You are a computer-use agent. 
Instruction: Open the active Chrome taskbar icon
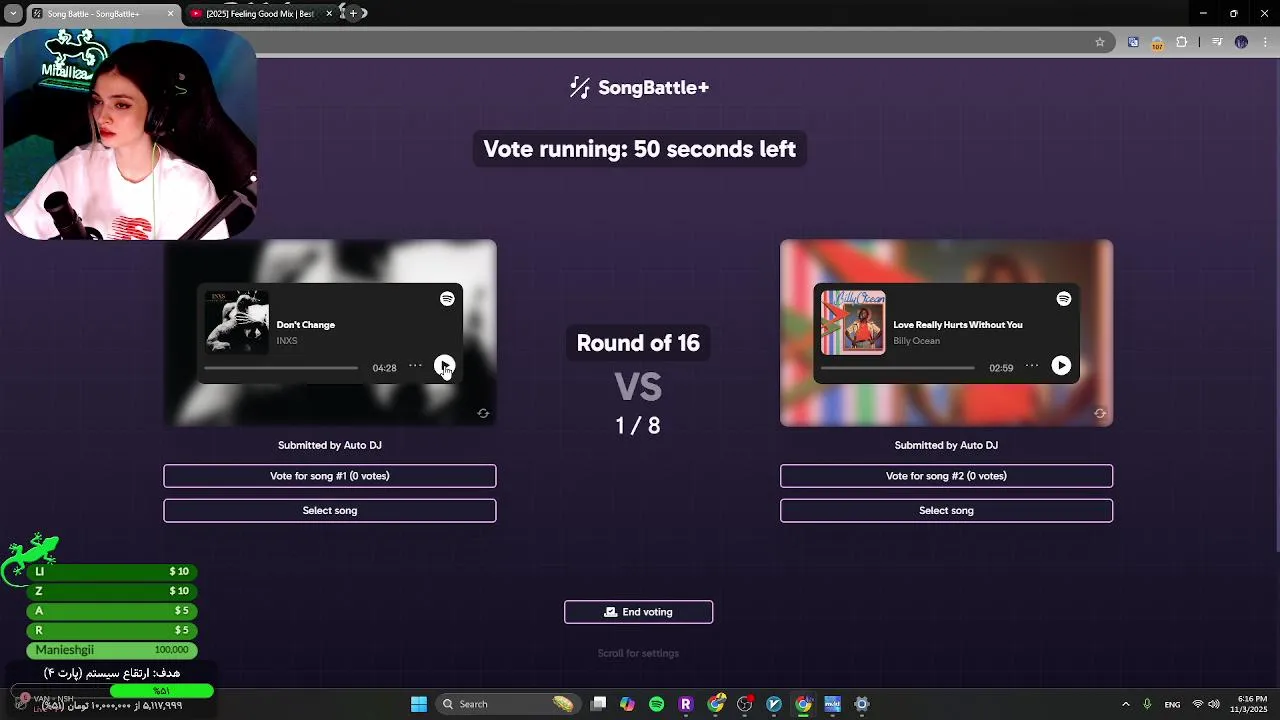pos(803,704)
